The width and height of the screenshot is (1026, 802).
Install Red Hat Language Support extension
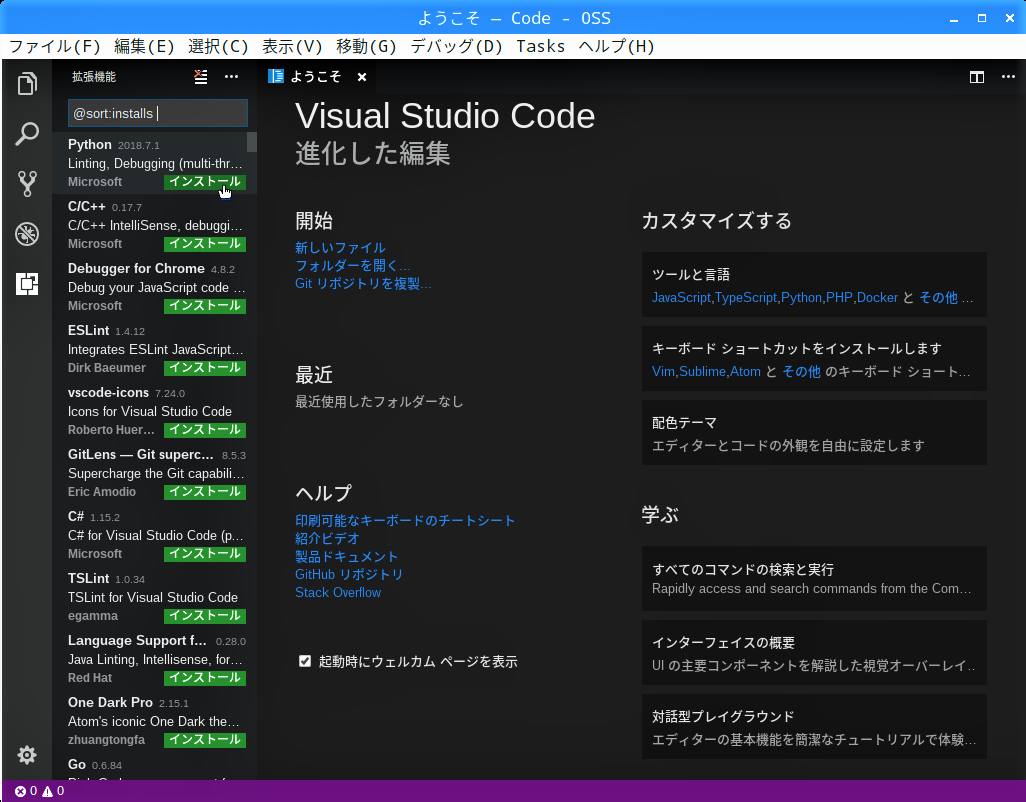pyautogui.click(x=205, y=678)
